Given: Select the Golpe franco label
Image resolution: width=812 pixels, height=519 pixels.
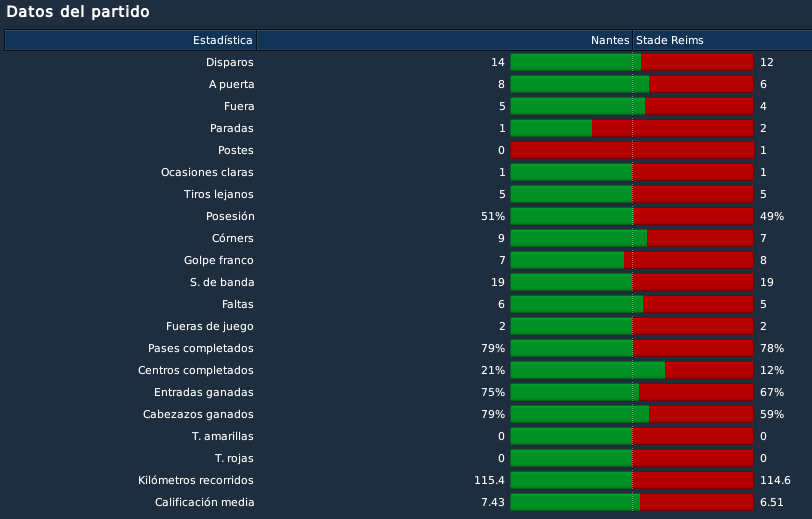Looking at the screenshot, I should click(219, 261).
